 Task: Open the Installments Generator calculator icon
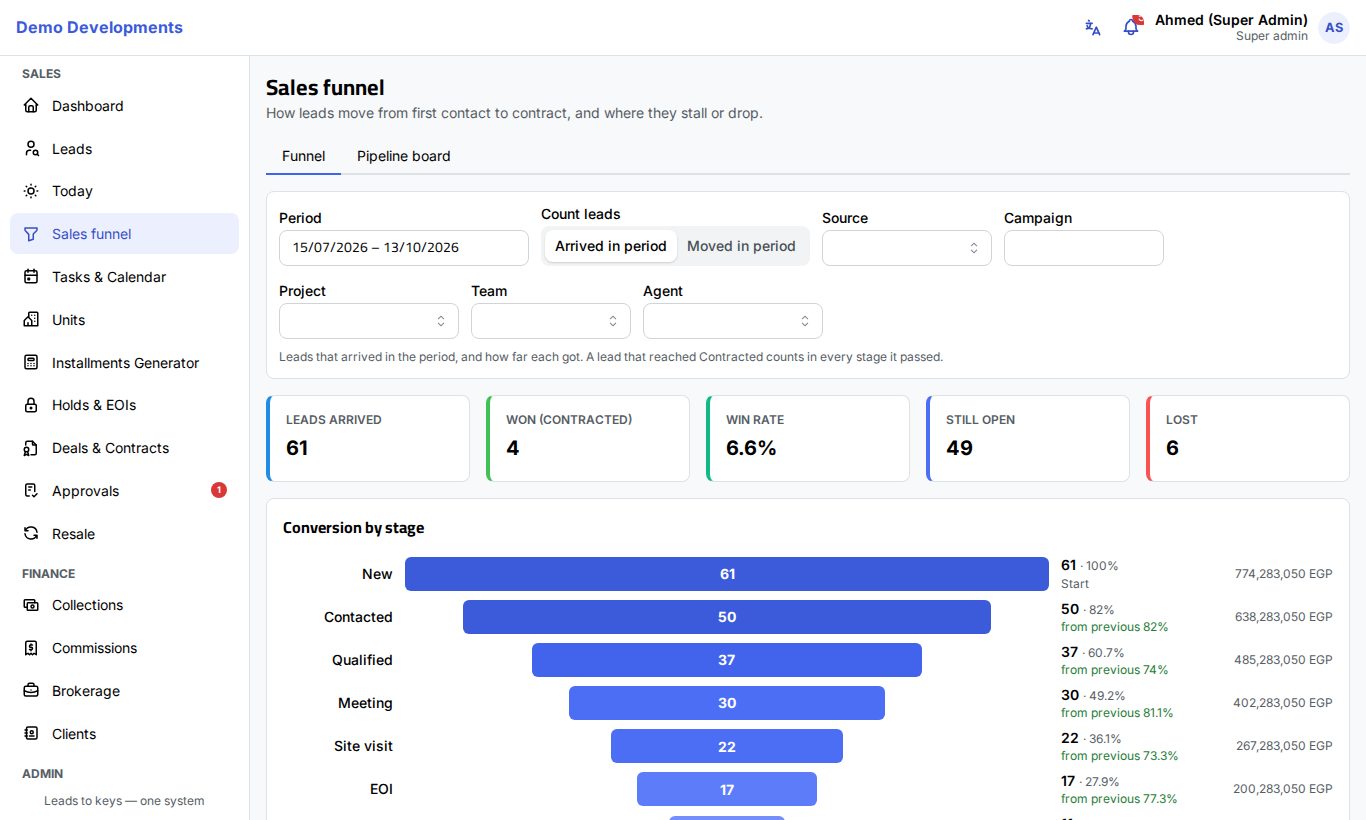[31, 363]
